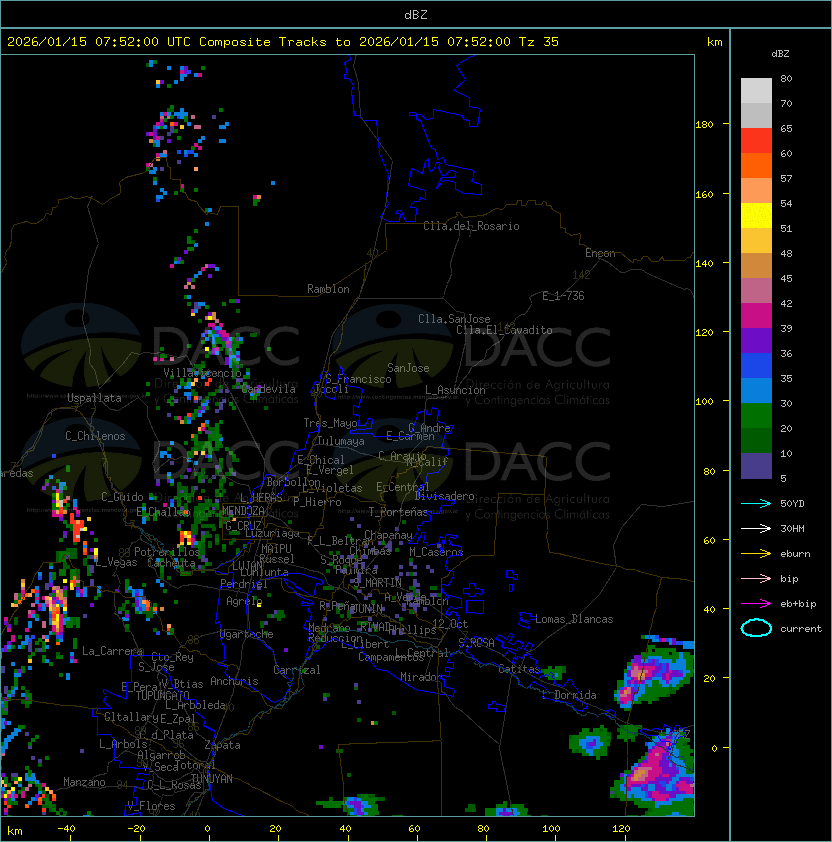This screenshot has width=832, height=842.
Task: Select the red 65 dBZ legend swatch
Action: [756, 141]
